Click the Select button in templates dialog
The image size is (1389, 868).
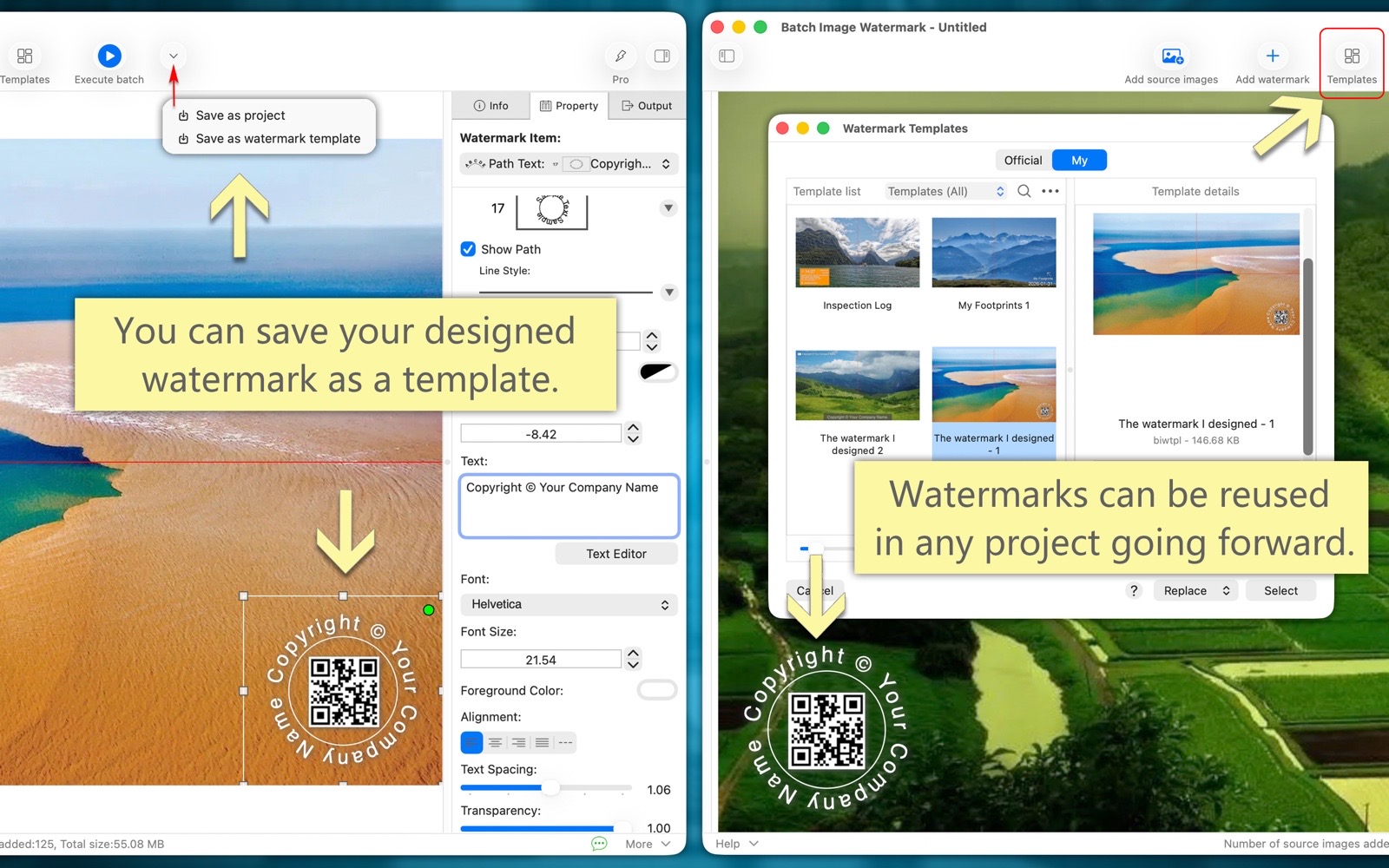(1280, 591)
